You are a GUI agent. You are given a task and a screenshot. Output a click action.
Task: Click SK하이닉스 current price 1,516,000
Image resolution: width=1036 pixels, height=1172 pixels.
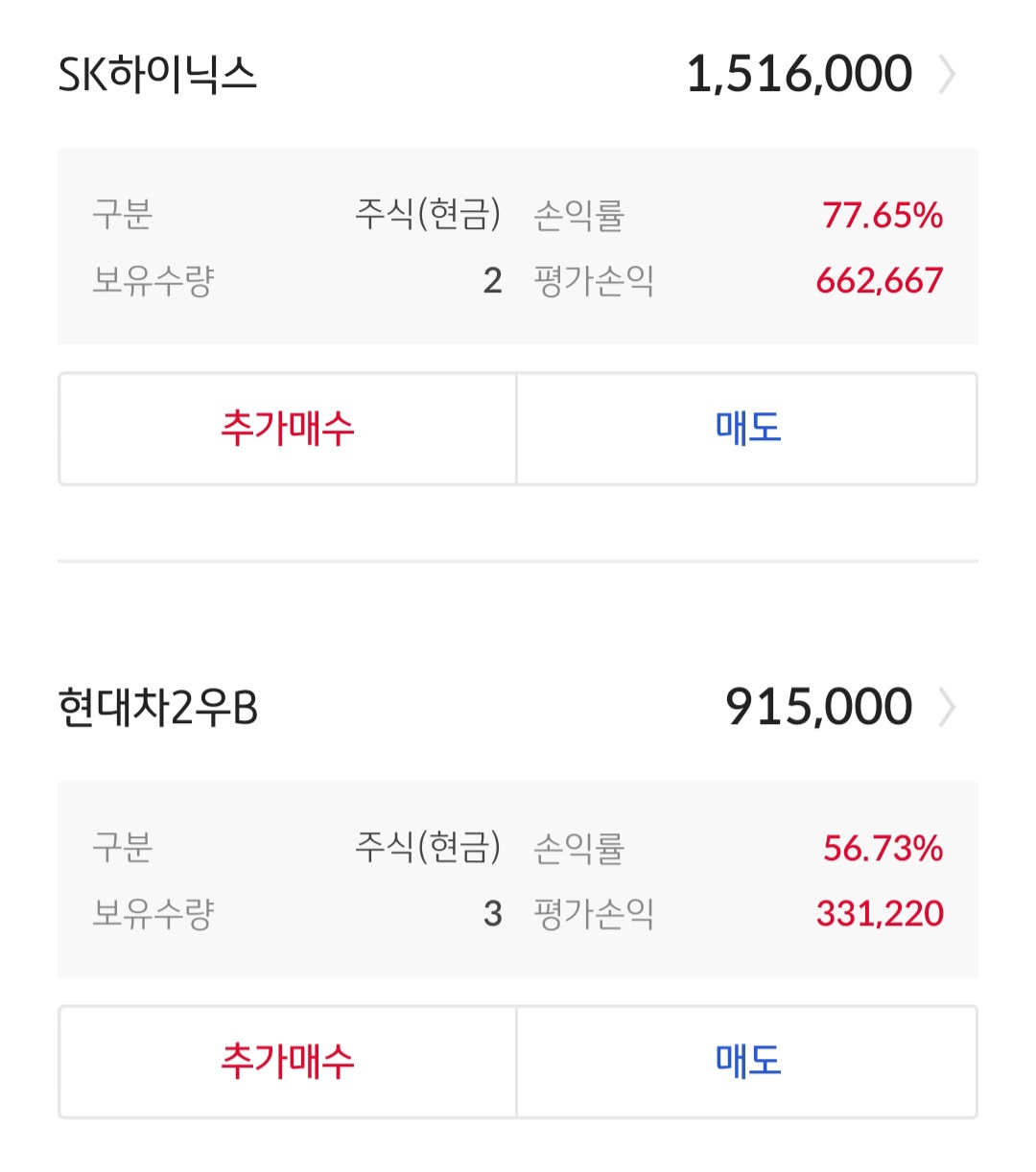(x=799, y=75)
